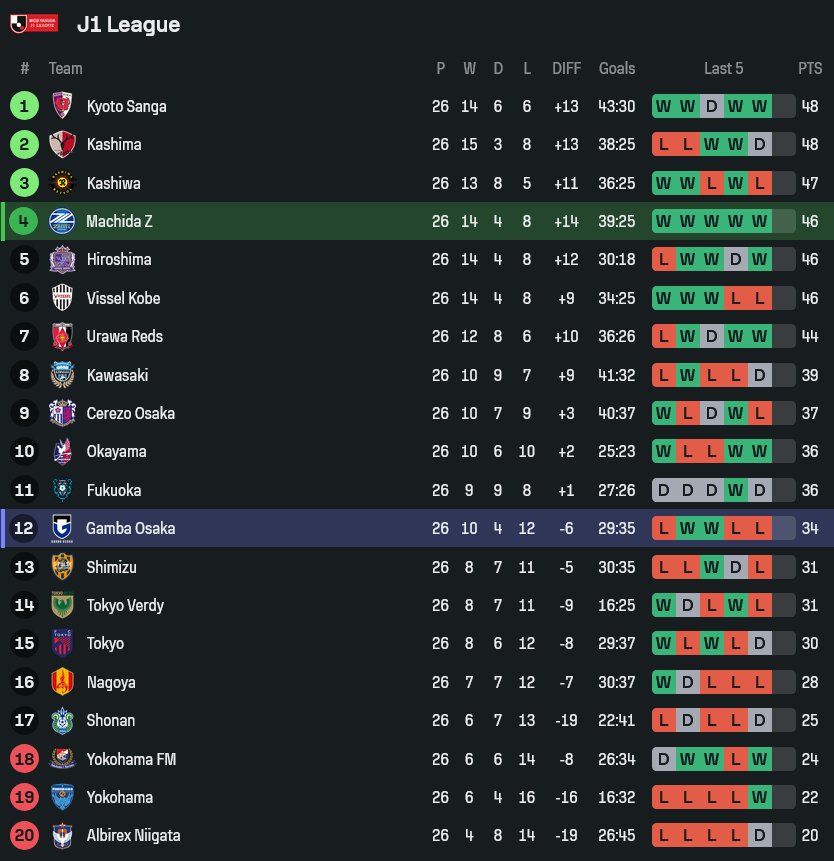The image size is (834, 861).
Task: Click the Urawa Reds team crest
Action: [62, 336]
